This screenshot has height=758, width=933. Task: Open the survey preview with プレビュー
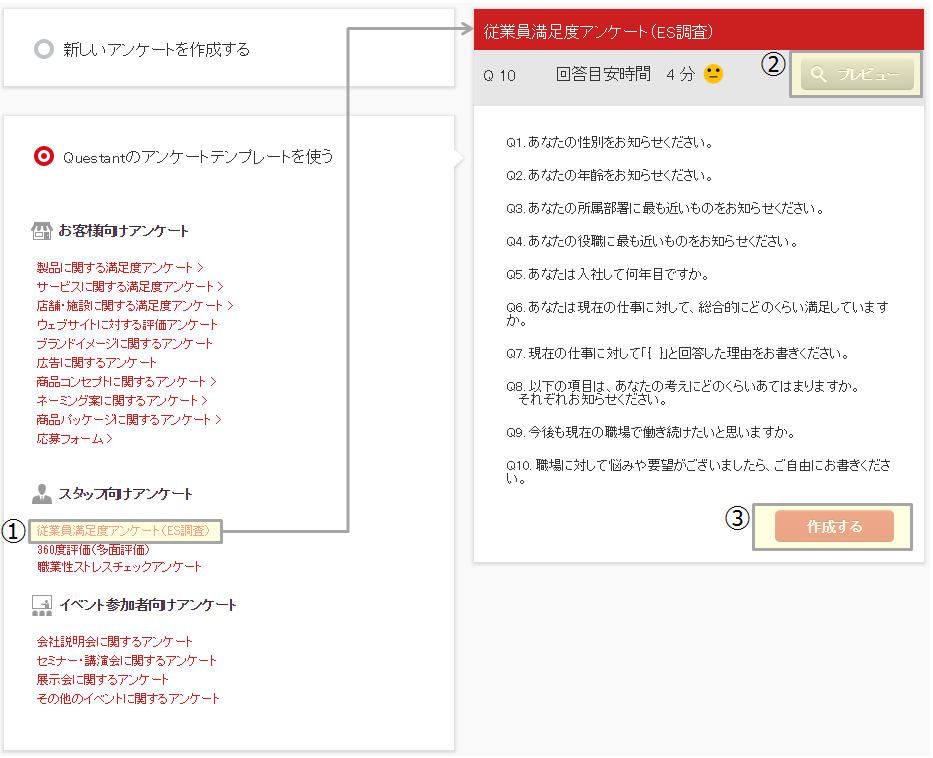pos(856,73)
